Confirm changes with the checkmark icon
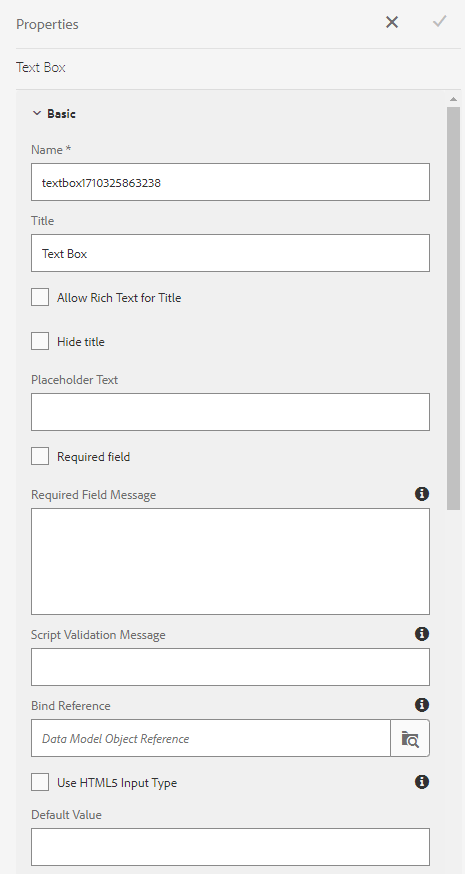Screen dimensions: 465x874 pyautogui.click(x=439, y=22)
